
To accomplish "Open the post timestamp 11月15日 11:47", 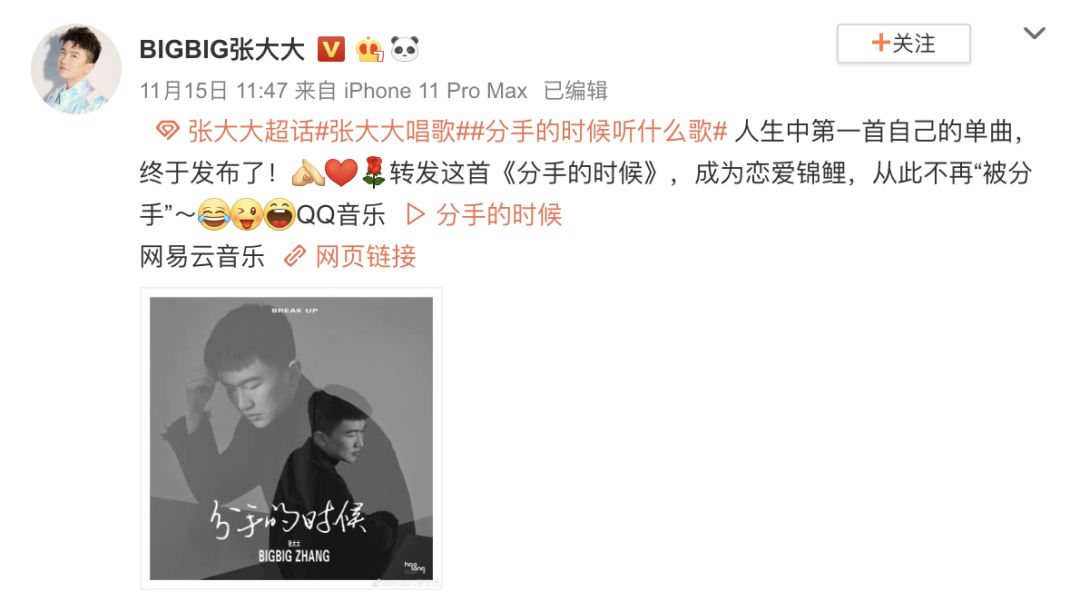I will pos(214,90).
